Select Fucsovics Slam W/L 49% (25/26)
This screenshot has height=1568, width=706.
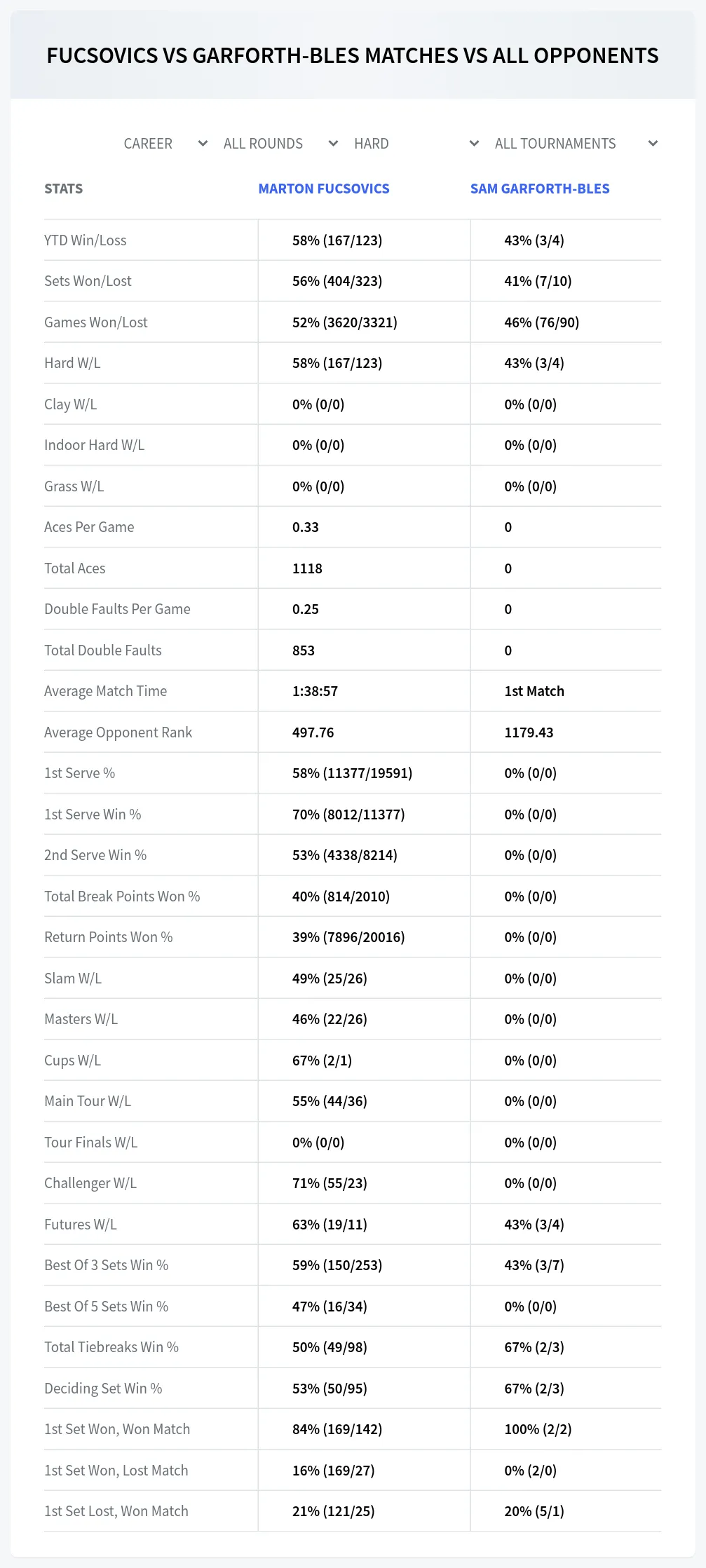tap(330, 979)
